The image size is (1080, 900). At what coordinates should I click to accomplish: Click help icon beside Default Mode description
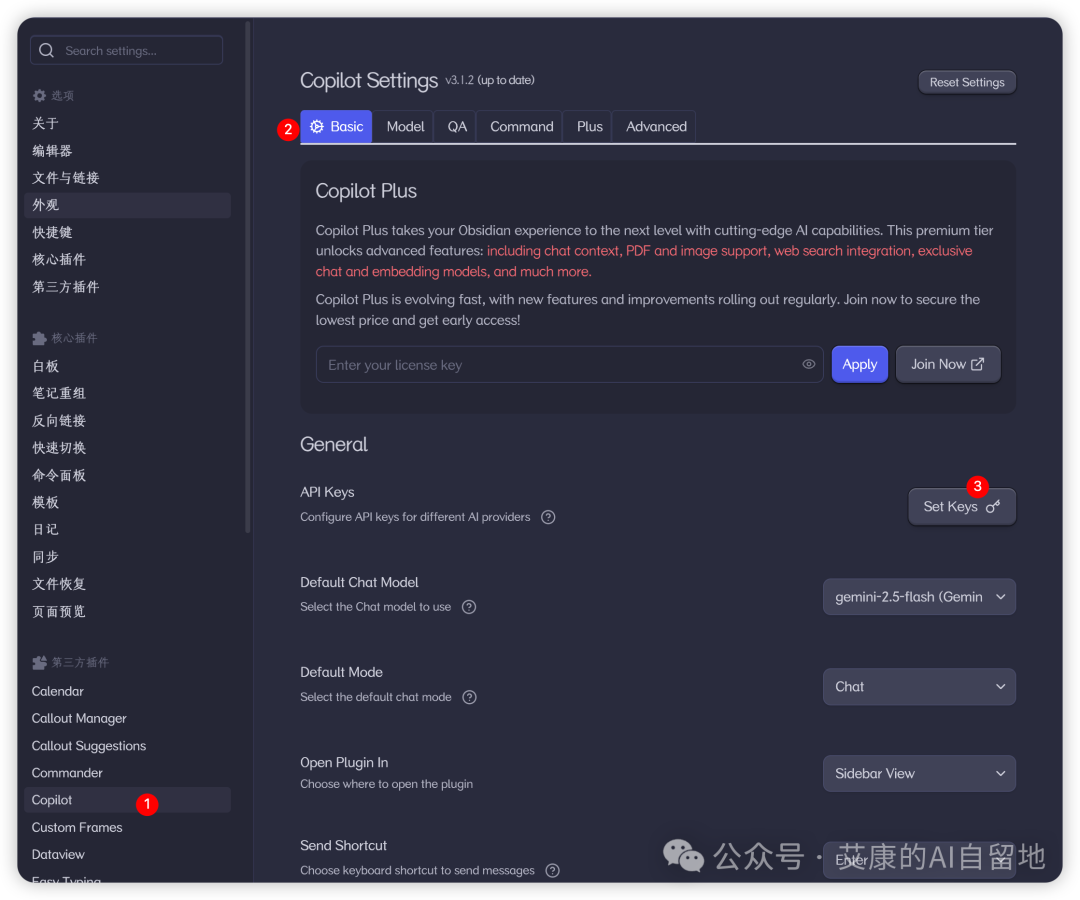coord(470,697)
